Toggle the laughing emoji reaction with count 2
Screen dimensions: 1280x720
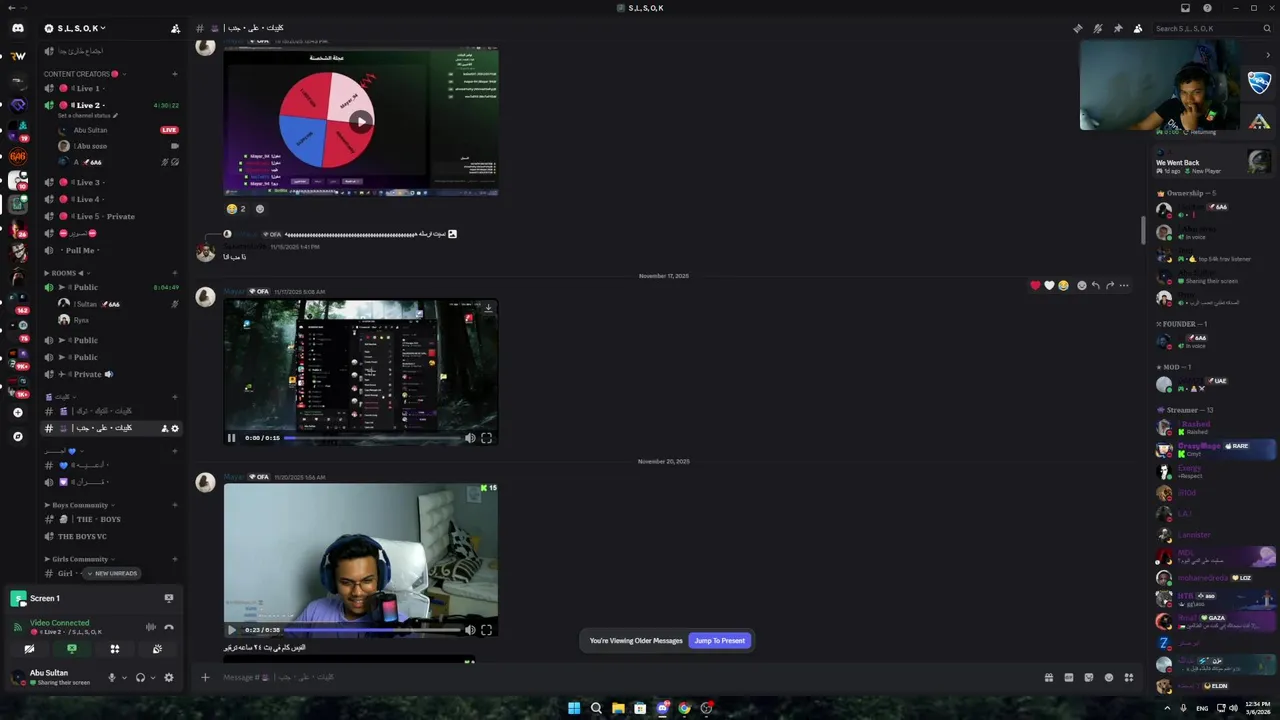(236, 209)
